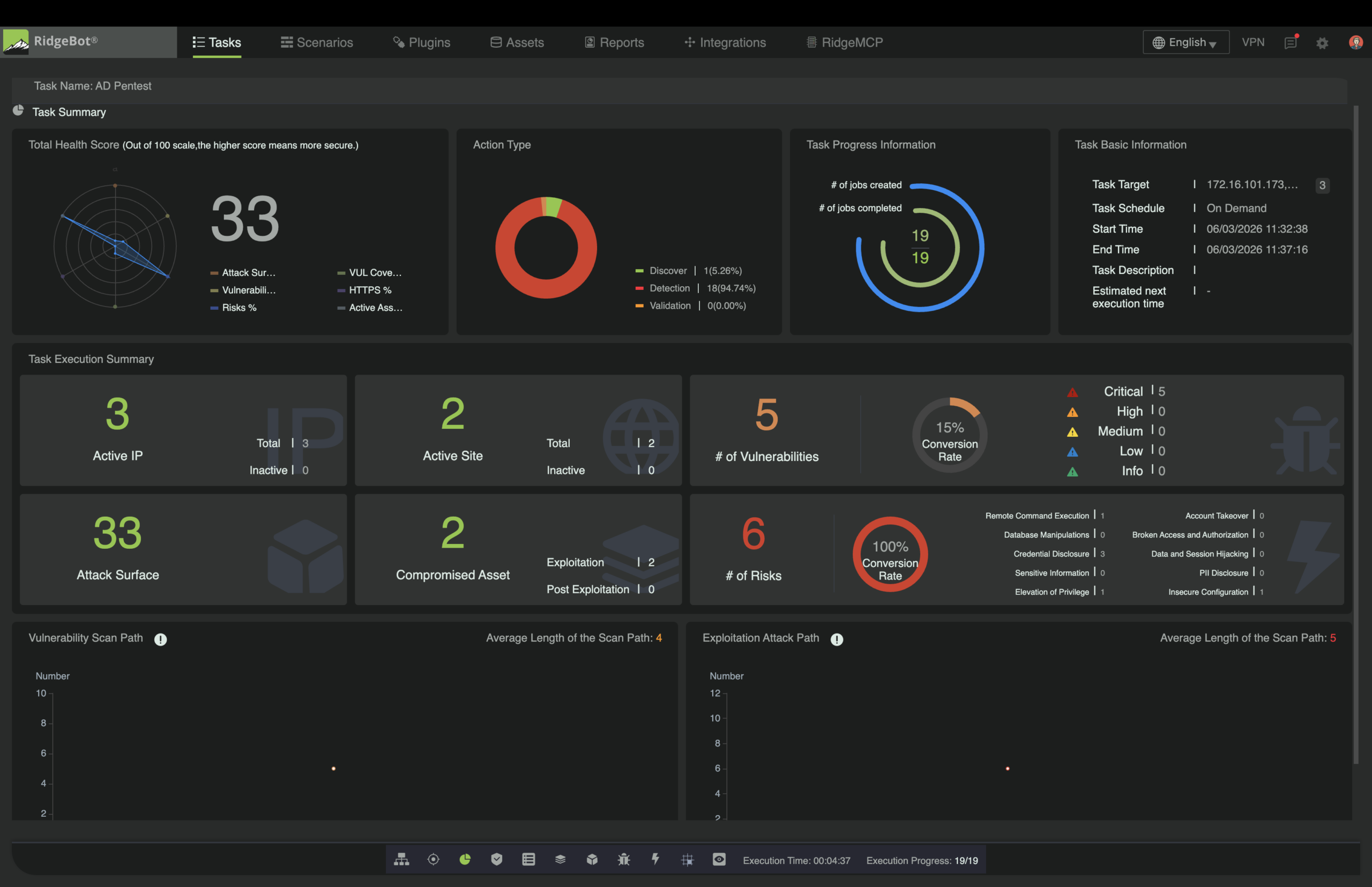Toggle the Detection legend entry
The height and width of the screenshot is (887, 1372).
695,288
